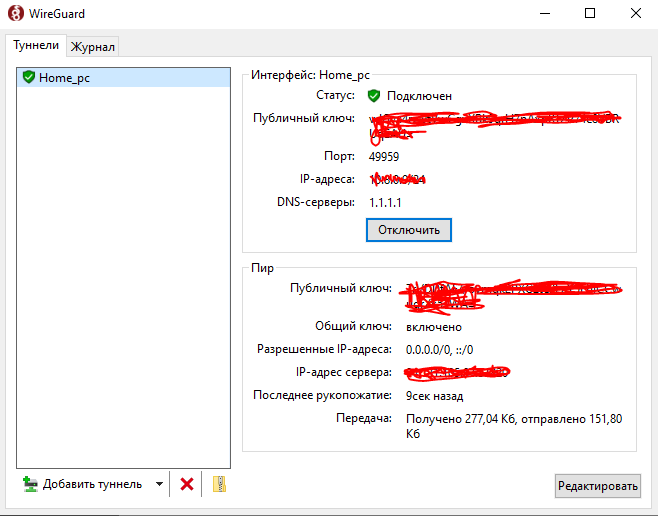This screenshot has width=658, height=516.
Task: Open the Журнал tab
Action: (93, 47)
